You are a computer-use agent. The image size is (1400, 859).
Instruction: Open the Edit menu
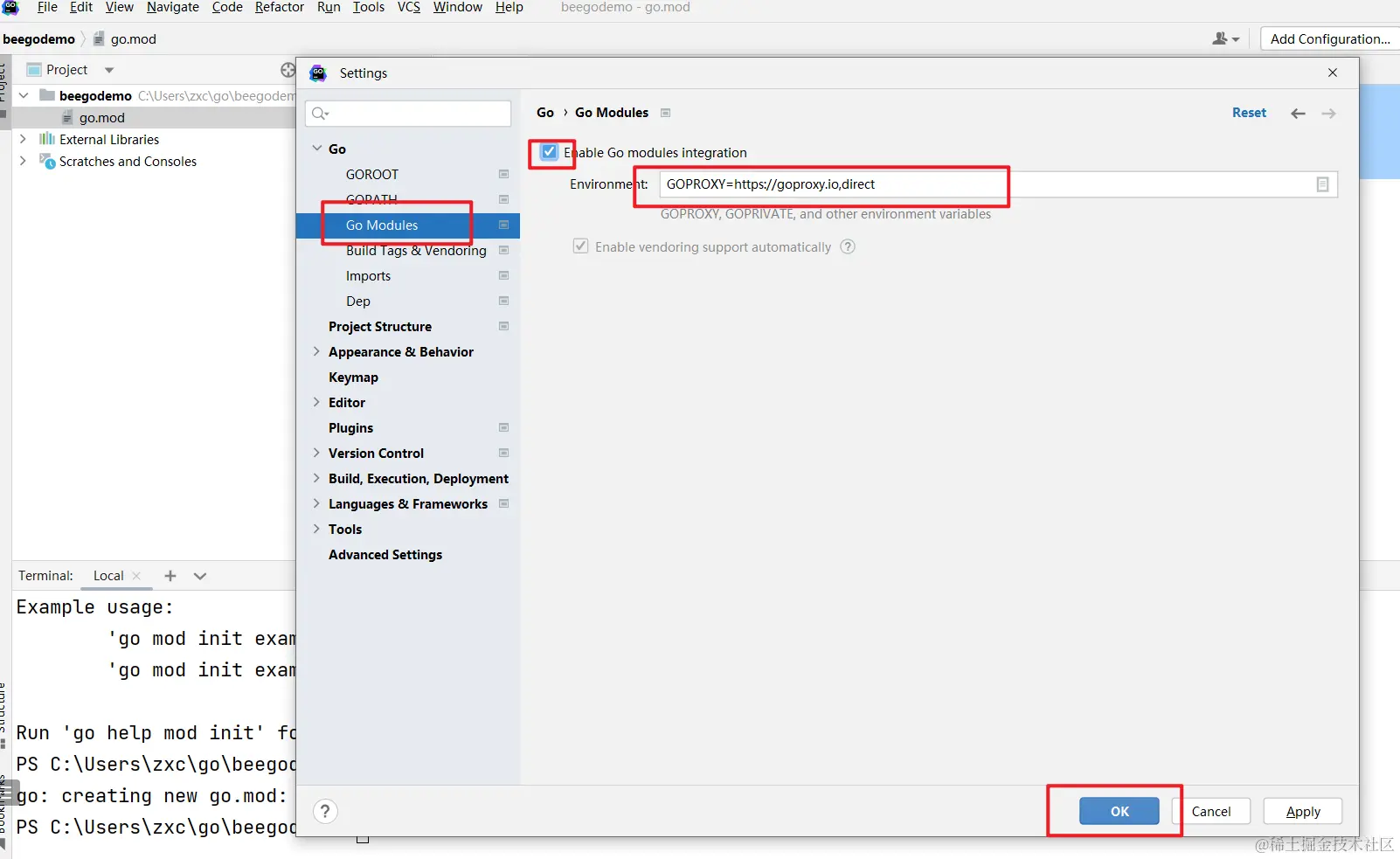point(81,7)
